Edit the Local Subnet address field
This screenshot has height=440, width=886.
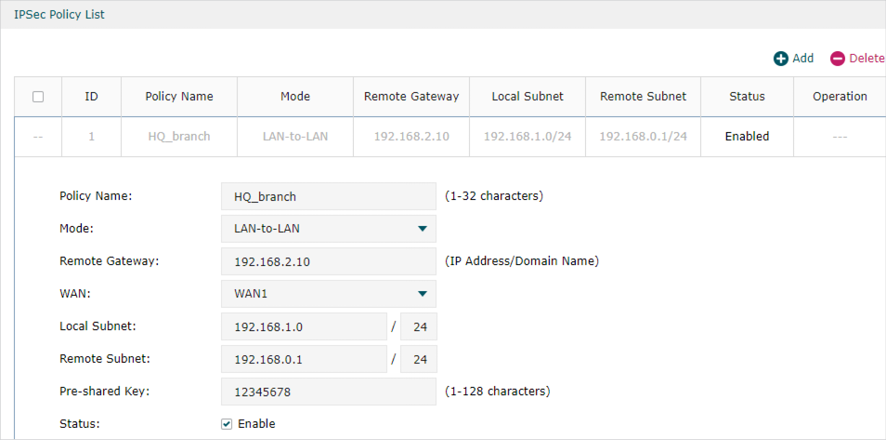click(x=304, y=326)
